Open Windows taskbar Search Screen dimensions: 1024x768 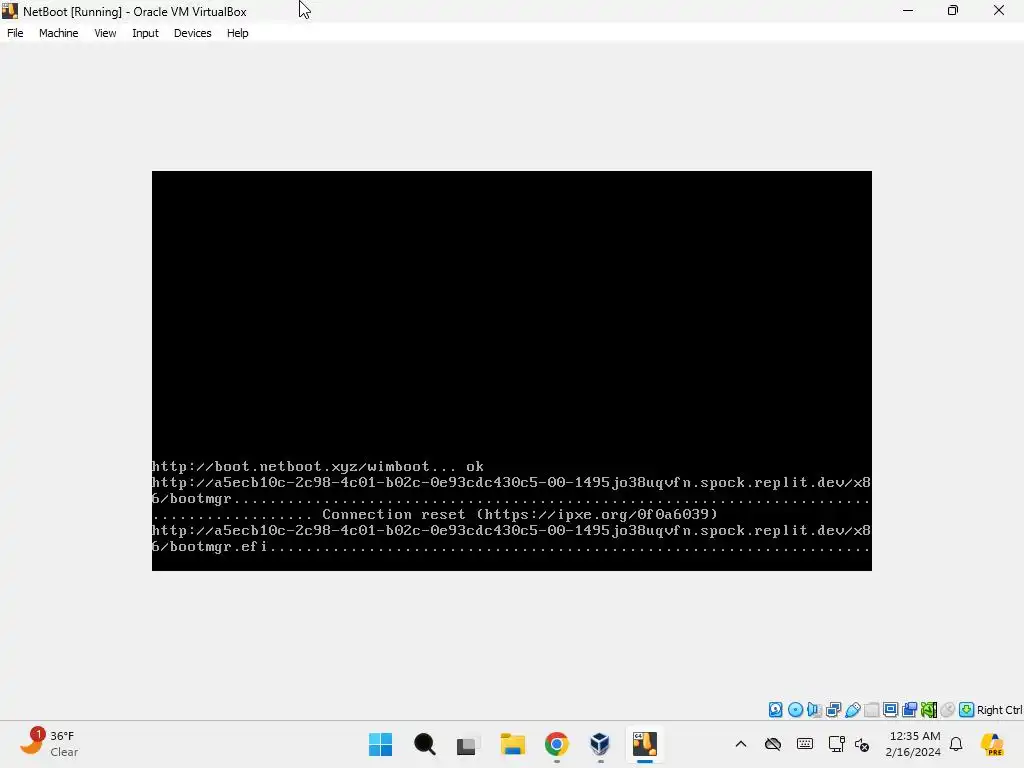click(x=424, y=744)
